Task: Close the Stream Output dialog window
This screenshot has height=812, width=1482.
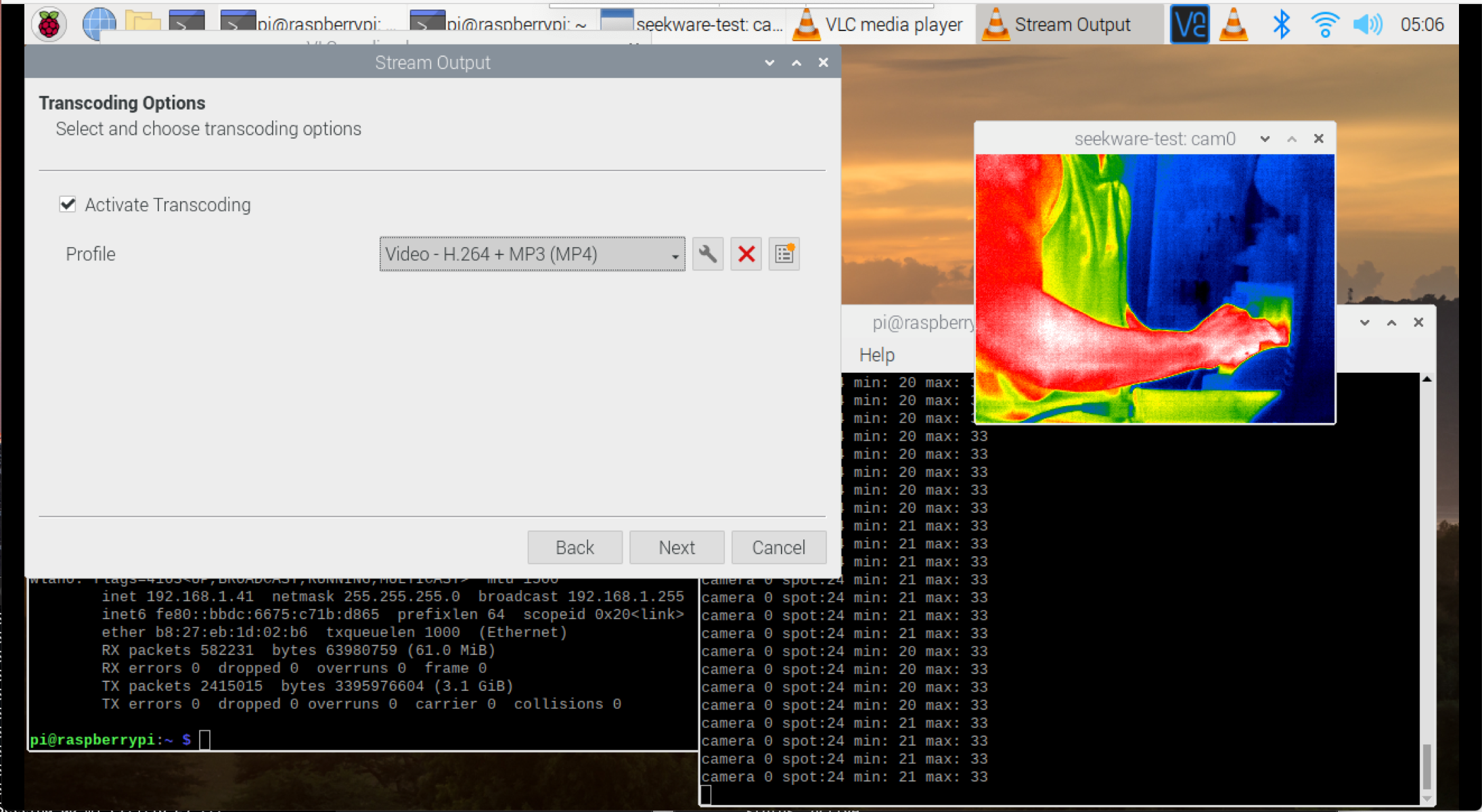Action: pos(823,63)
